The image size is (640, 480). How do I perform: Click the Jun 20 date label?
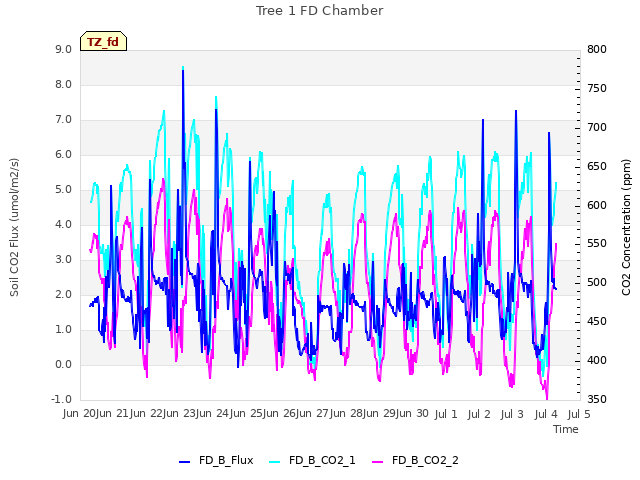point(79,414)
